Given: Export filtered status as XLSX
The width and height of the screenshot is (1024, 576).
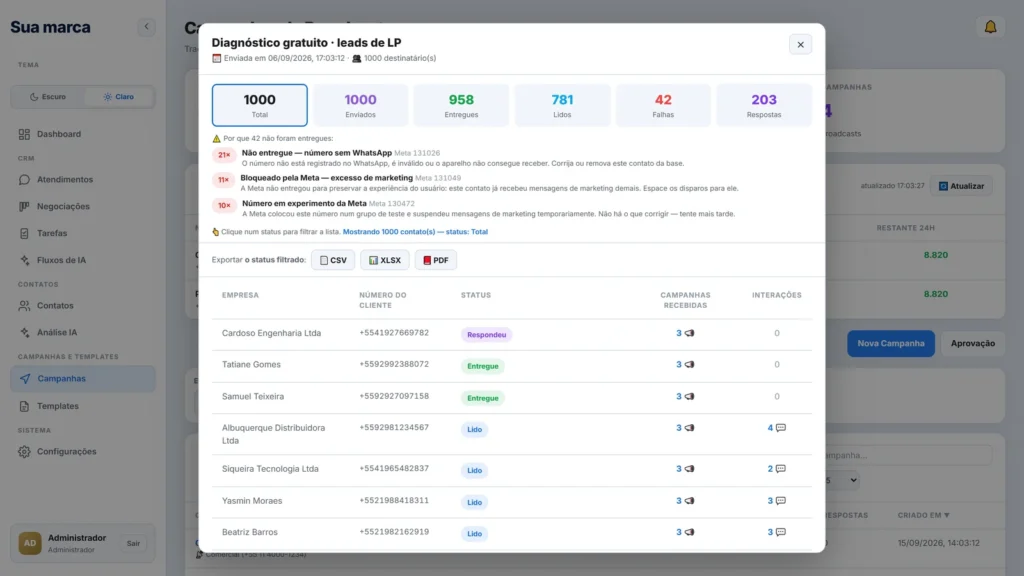Looking at the screenshot, I should click(385, 260).
